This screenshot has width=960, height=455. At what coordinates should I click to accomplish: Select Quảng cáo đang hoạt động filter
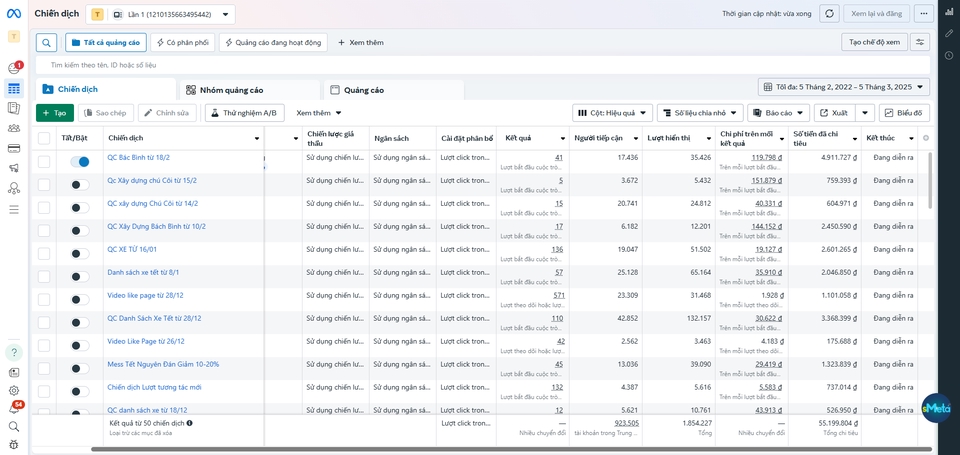(273, 42)
